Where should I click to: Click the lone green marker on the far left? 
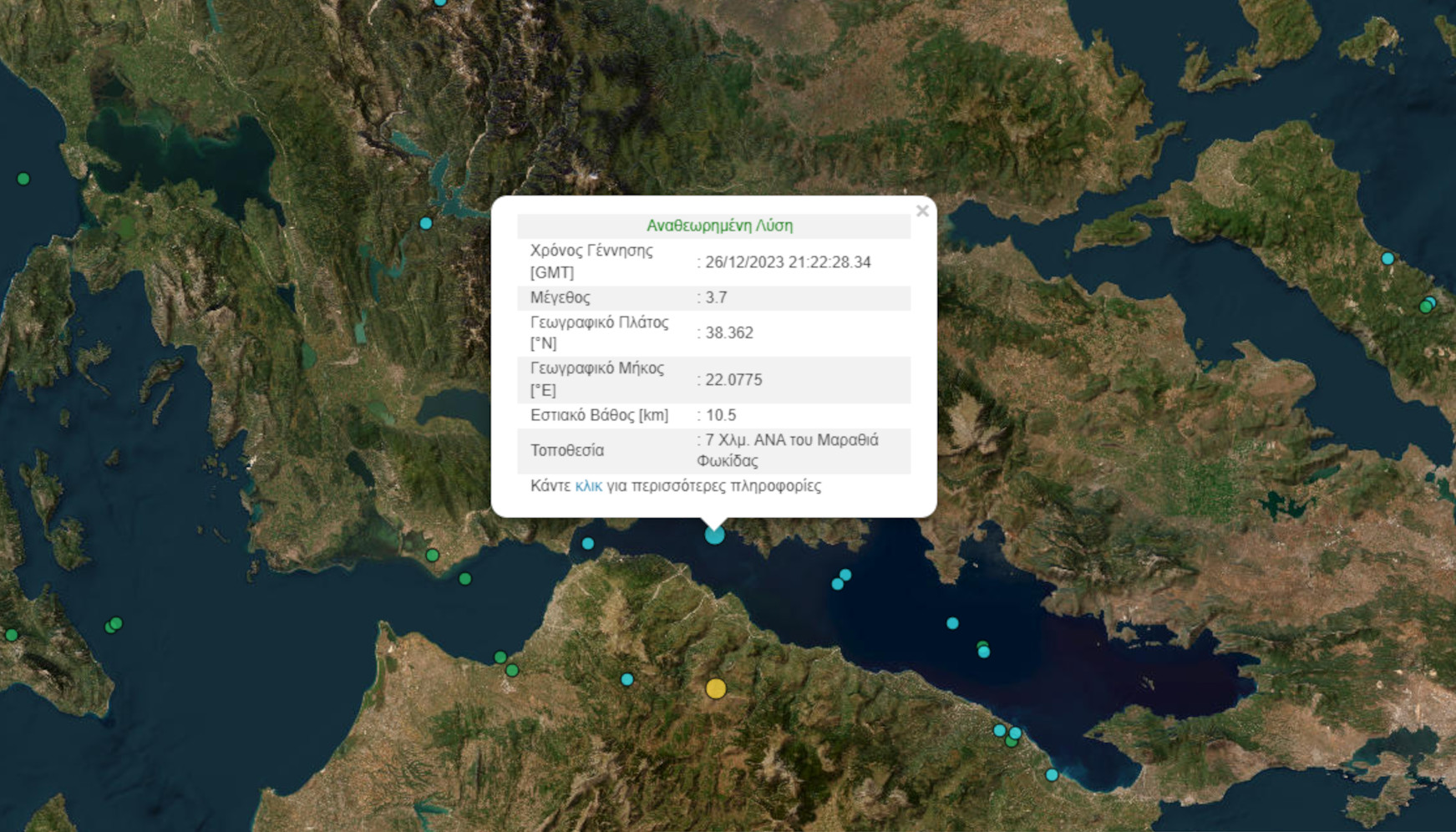pyautogui.click(x=23, y=179)
